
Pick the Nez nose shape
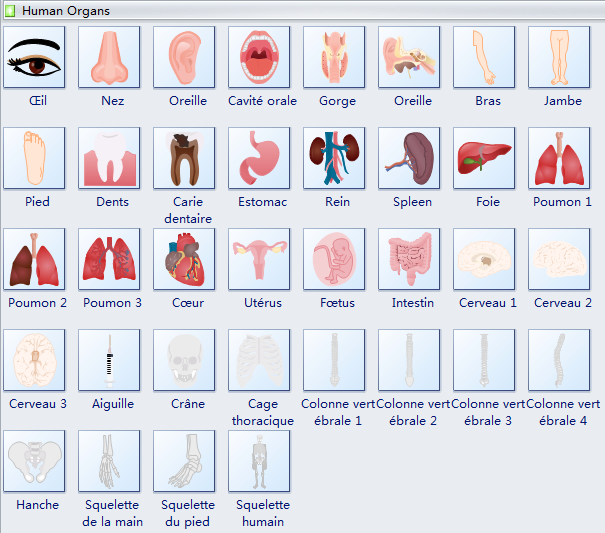[x=109, y=57]
